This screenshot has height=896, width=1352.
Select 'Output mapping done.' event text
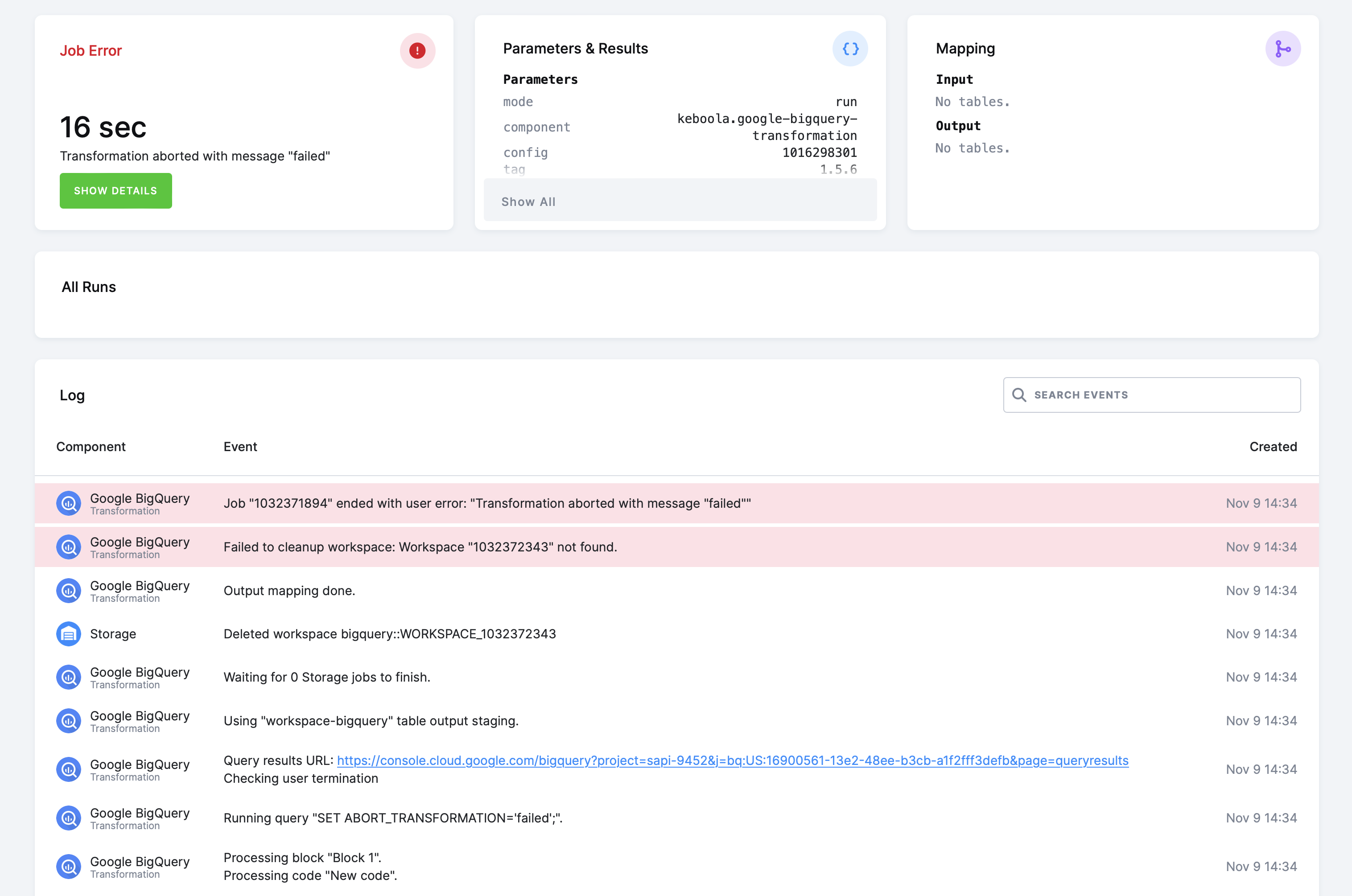click(289, 591)
